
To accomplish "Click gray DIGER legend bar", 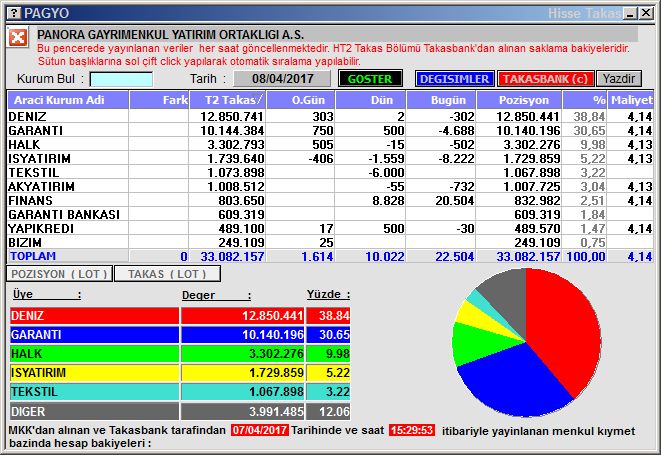I will pyautogui.click(x=94, y=411).
